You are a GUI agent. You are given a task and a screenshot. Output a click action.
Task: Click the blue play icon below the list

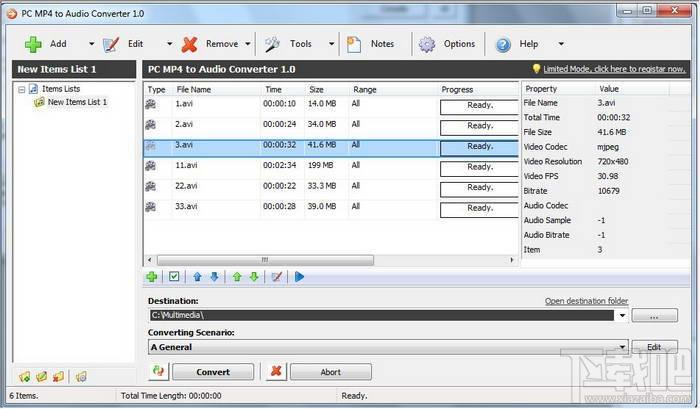[300, 277]
